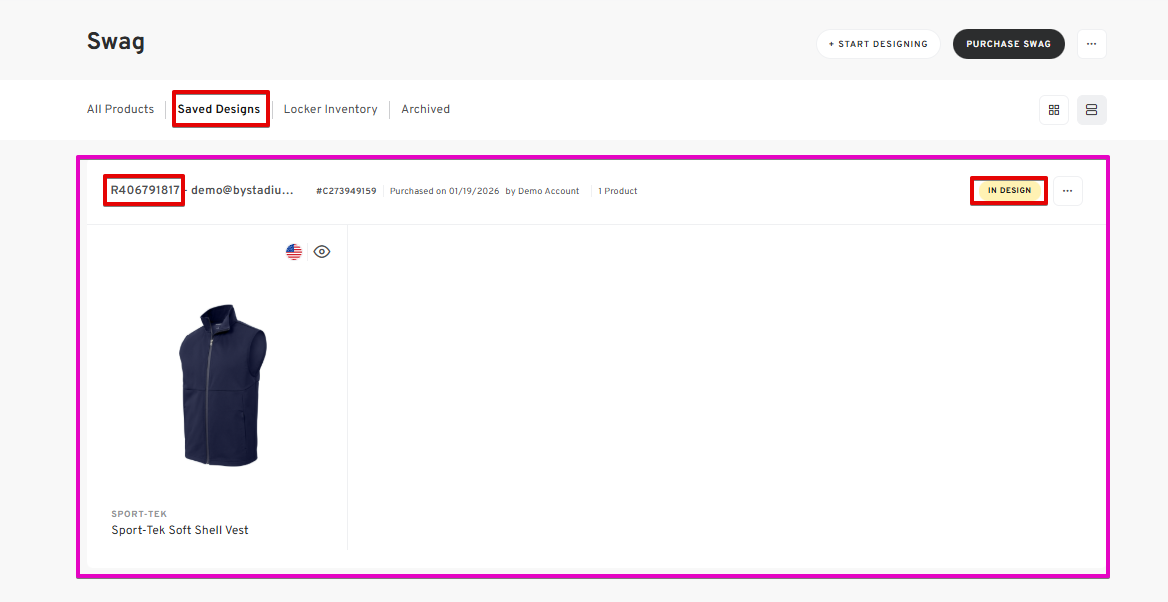Image resolution: width=1168 pixels, height=602 pixels.
Task: Click the 1 Product count label
Action: coord(617,191)
